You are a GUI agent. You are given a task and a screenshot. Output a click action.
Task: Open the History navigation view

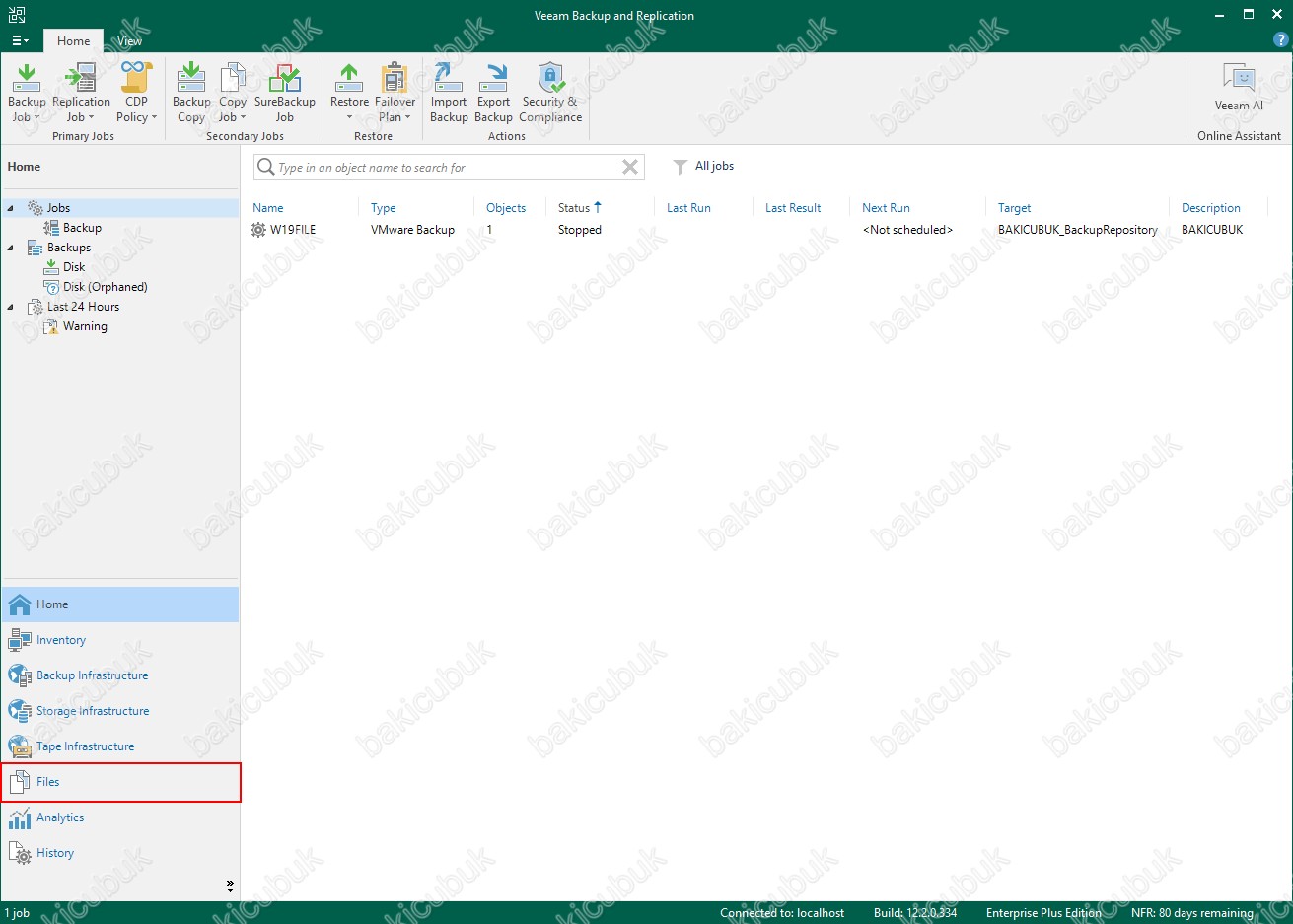120,853
